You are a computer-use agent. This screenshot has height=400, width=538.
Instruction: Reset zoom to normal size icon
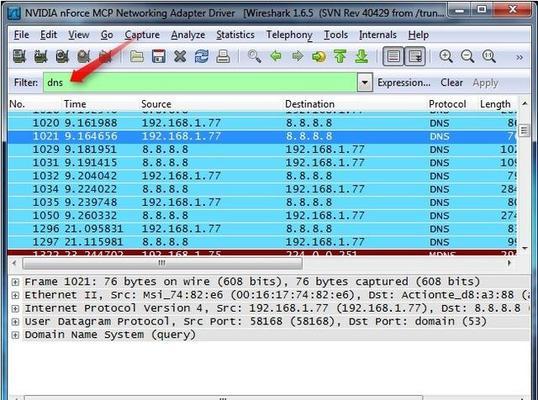[x=489, y=56]
